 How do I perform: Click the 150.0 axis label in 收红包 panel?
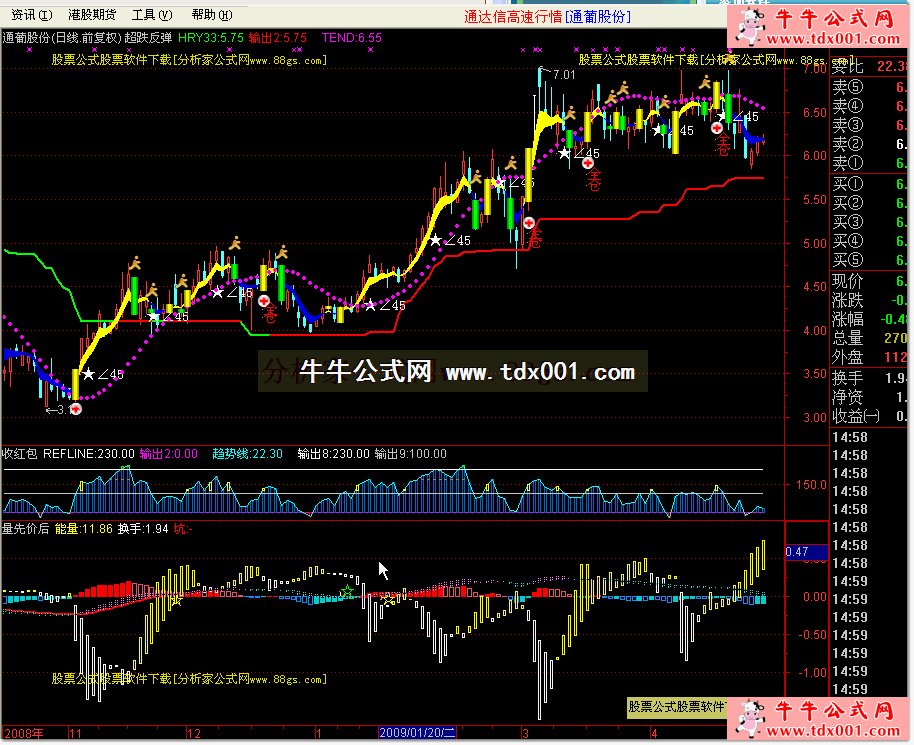[x=811, y=484]
